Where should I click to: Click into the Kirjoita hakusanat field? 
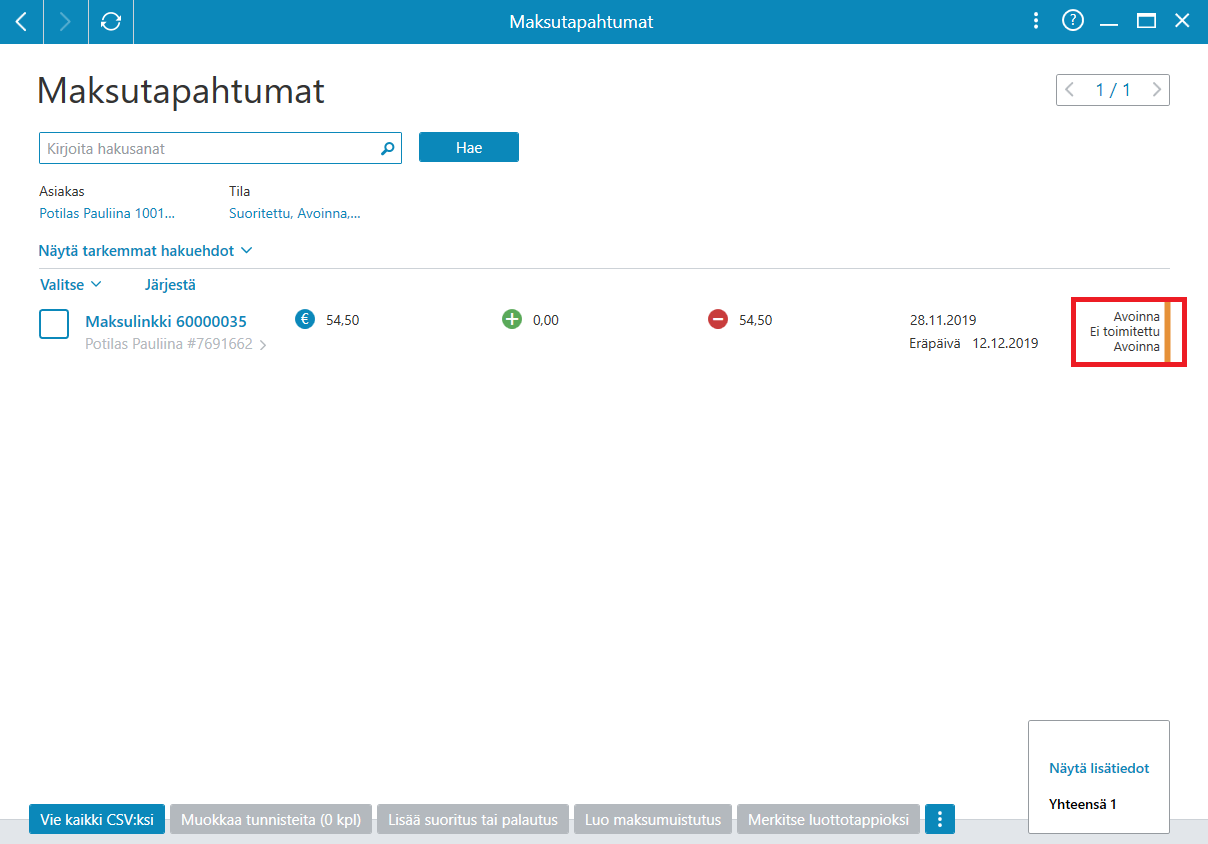coord(210,148)
